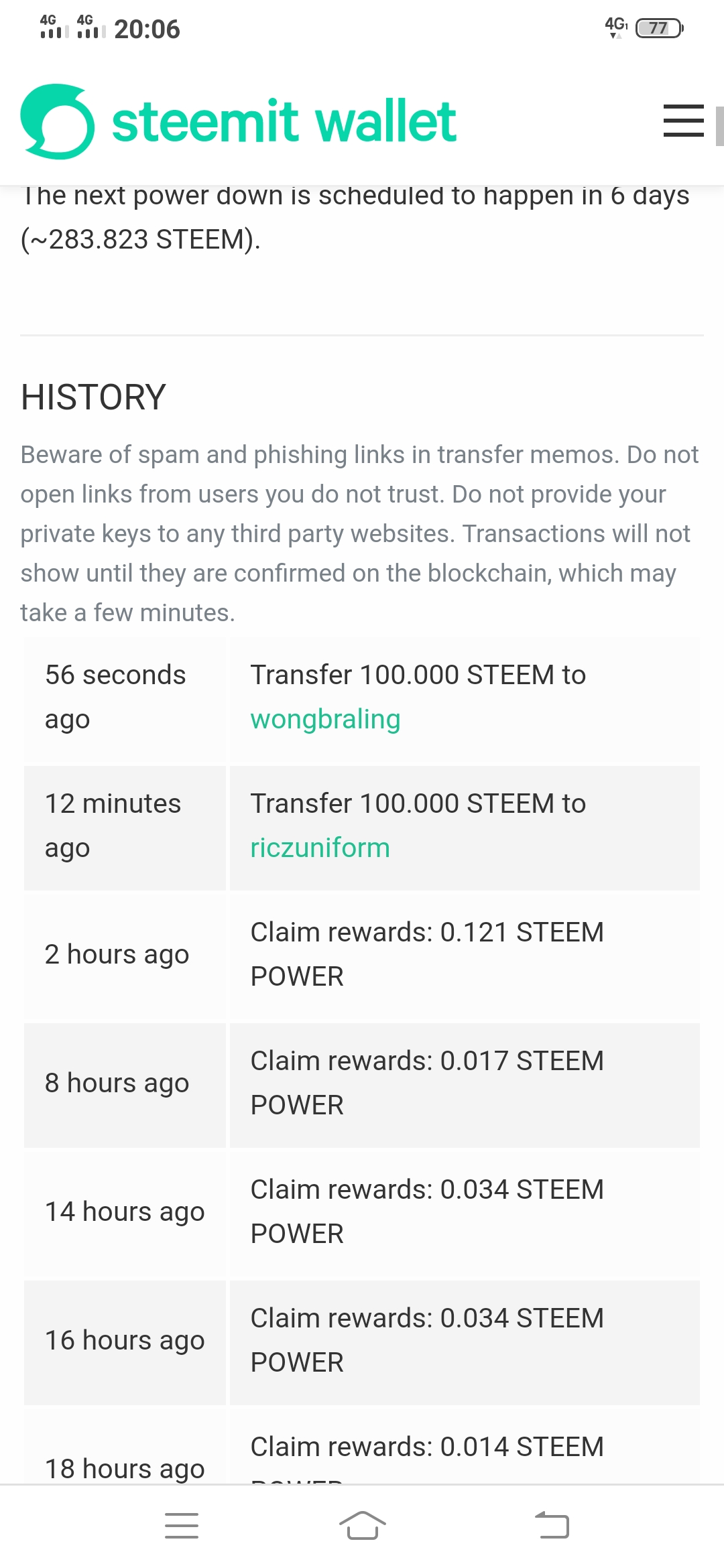Viewport: 724px width, 1568px height.
Task: Click the page scrollbar on right edge
Action: 720,125
